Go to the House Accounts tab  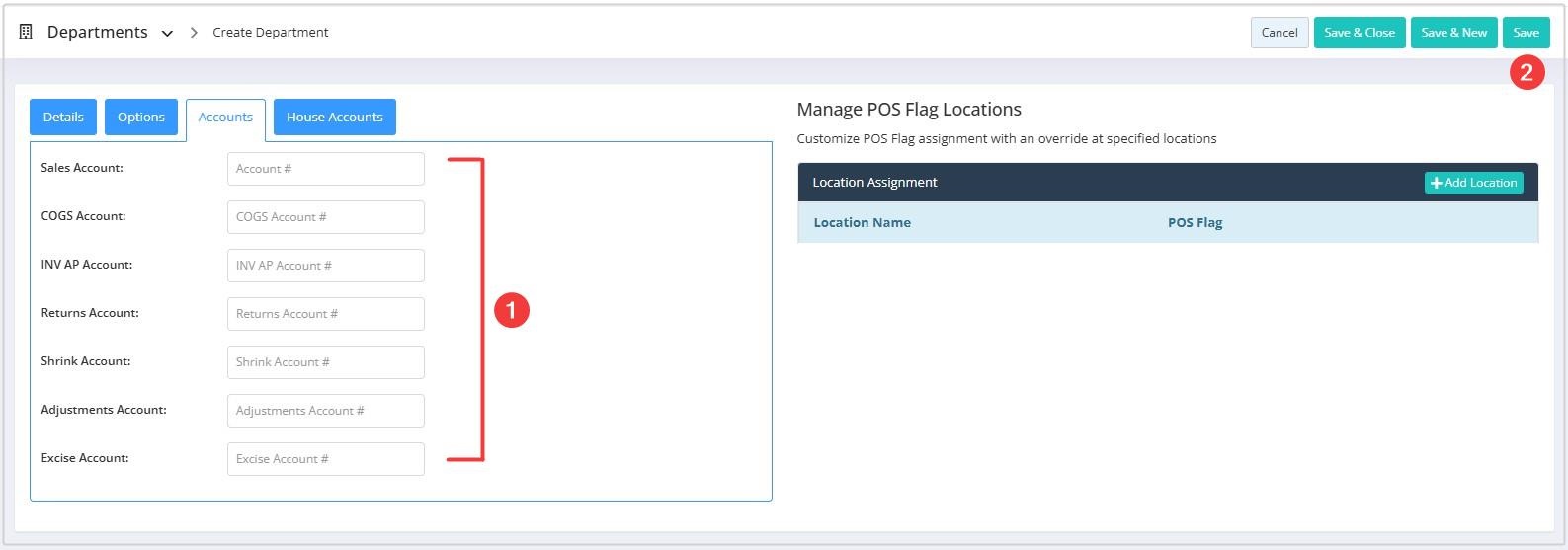(x=335, y=117)
